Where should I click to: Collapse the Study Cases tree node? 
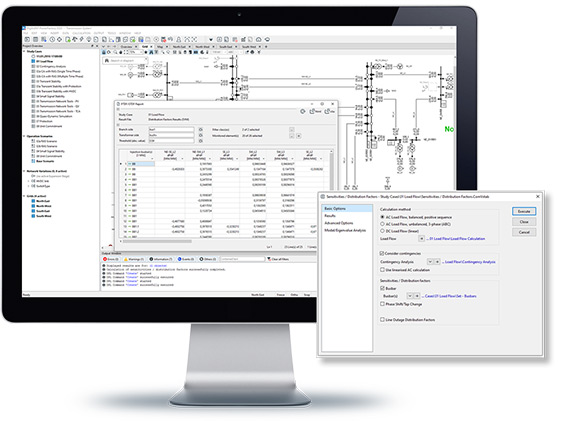(24, 51)
